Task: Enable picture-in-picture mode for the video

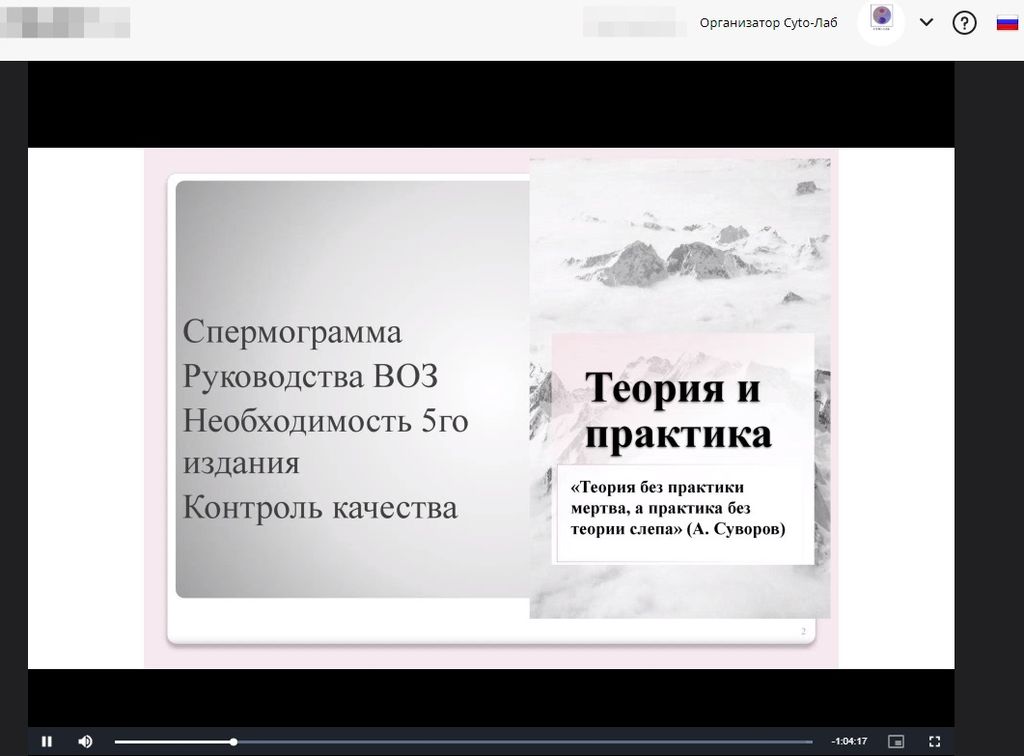Action: (896, 741)
